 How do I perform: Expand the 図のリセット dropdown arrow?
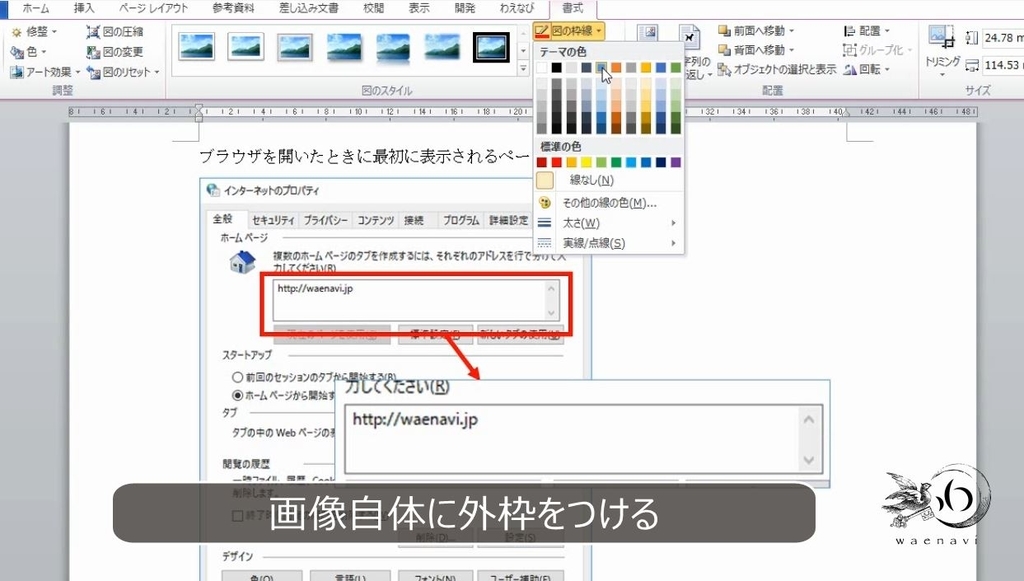[x=157, y=72]
